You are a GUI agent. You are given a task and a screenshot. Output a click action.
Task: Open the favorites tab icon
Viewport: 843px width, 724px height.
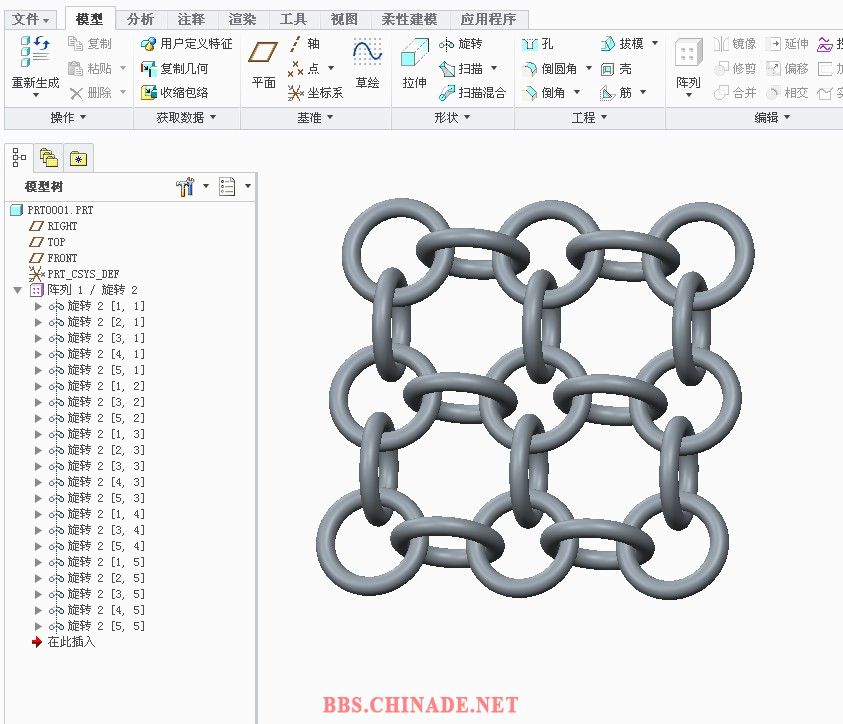click(x=78, y=158)
